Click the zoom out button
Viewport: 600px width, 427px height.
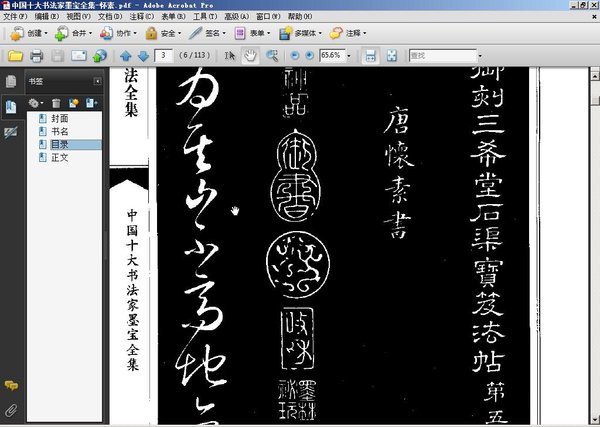[x=295, y=56]
